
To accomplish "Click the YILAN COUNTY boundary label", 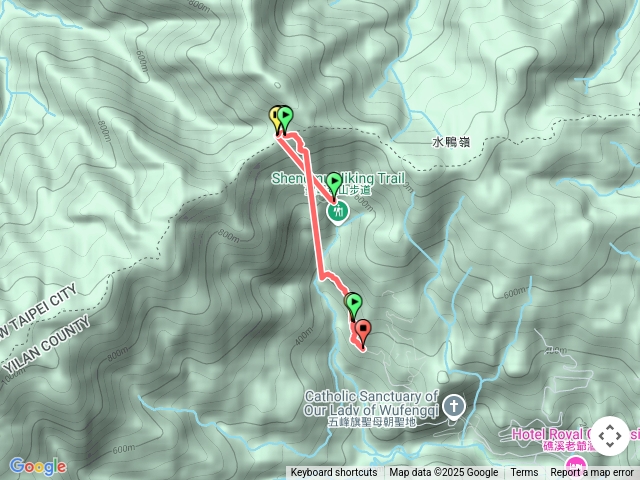I will (46, 345).
